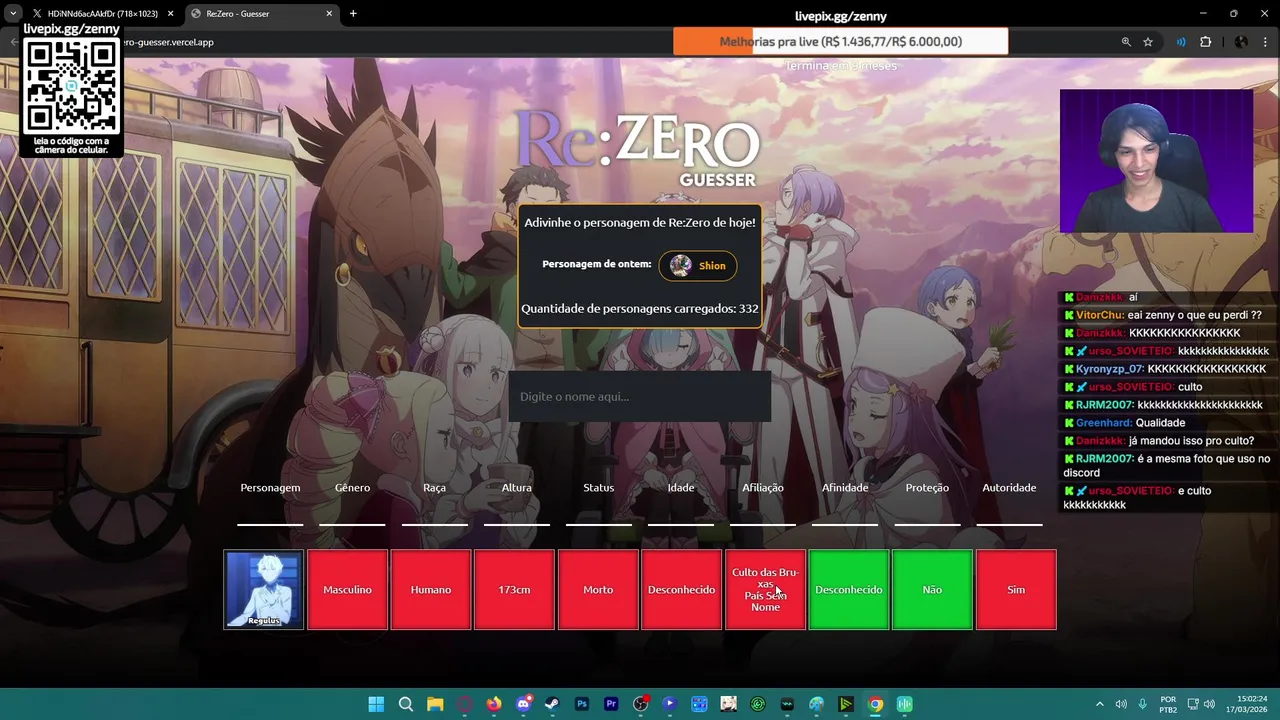The image size is (1280, 720).
Task: Click the Morto status cell
Action: click(x=598, y=589)
